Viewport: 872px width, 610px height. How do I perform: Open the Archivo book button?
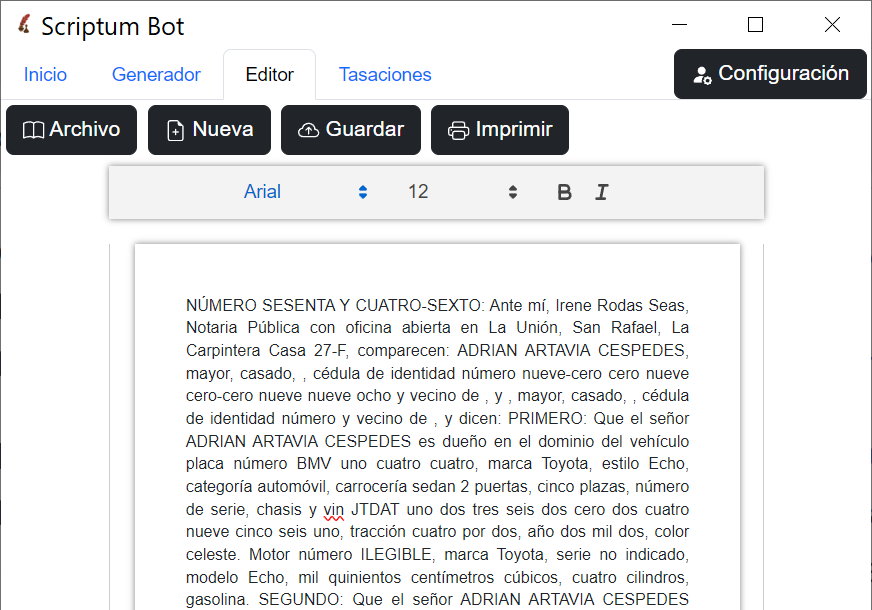(71, 130)
